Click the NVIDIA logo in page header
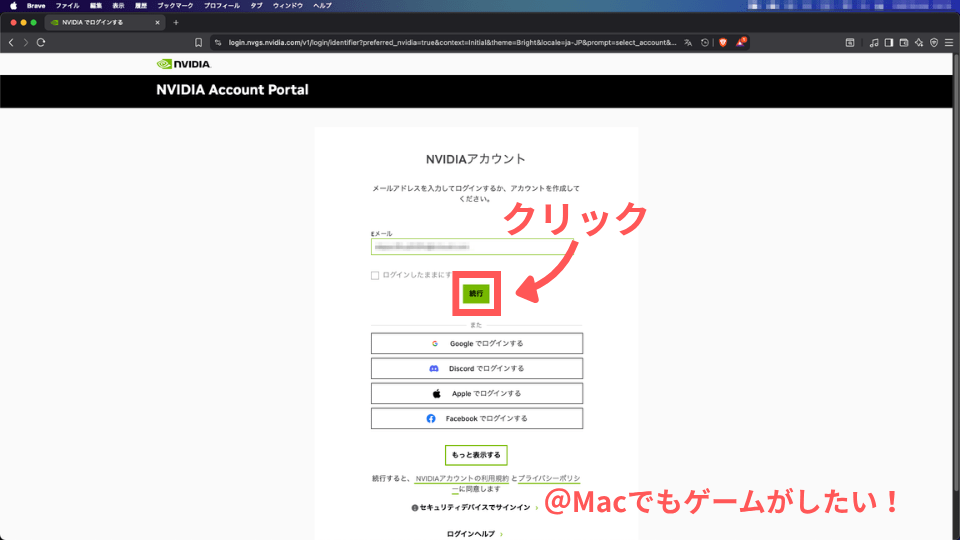 (184, 65)
